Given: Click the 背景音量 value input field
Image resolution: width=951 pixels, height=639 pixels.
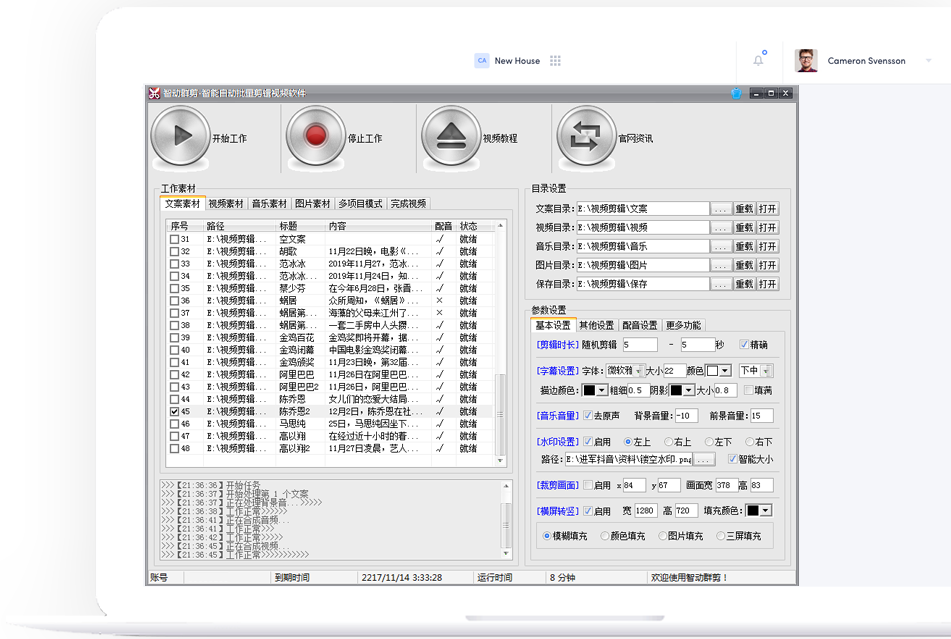Looking at the screenshot, I should [688, 415].
